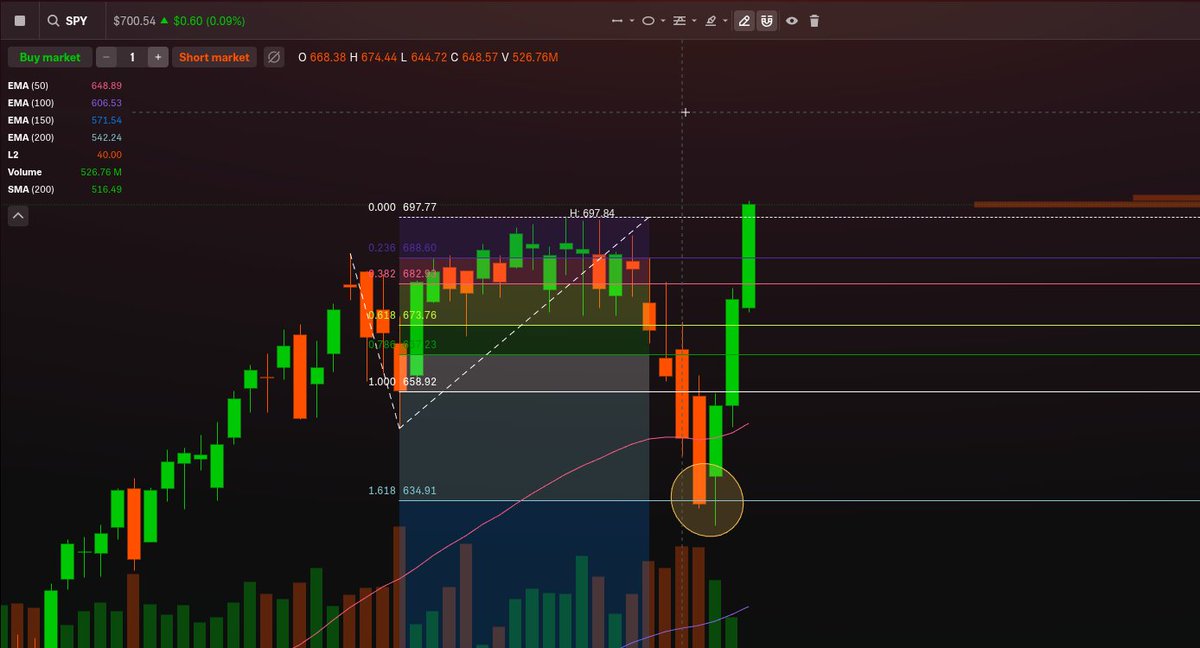Viewport: 1200px width, 648px height.
Task: Click the order quantity field showing 1
Action: pos(132,57)
